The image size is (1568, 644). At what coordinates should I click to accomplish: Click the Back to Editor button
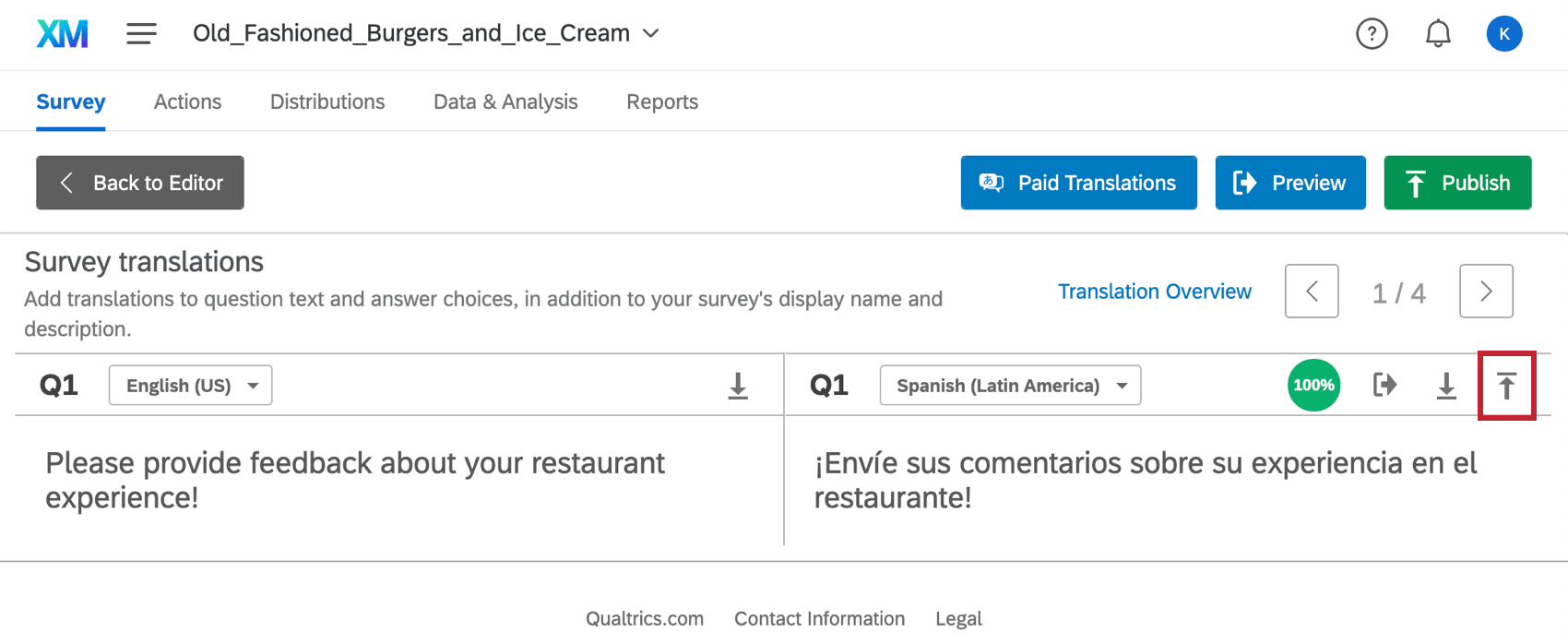(140, 183)
